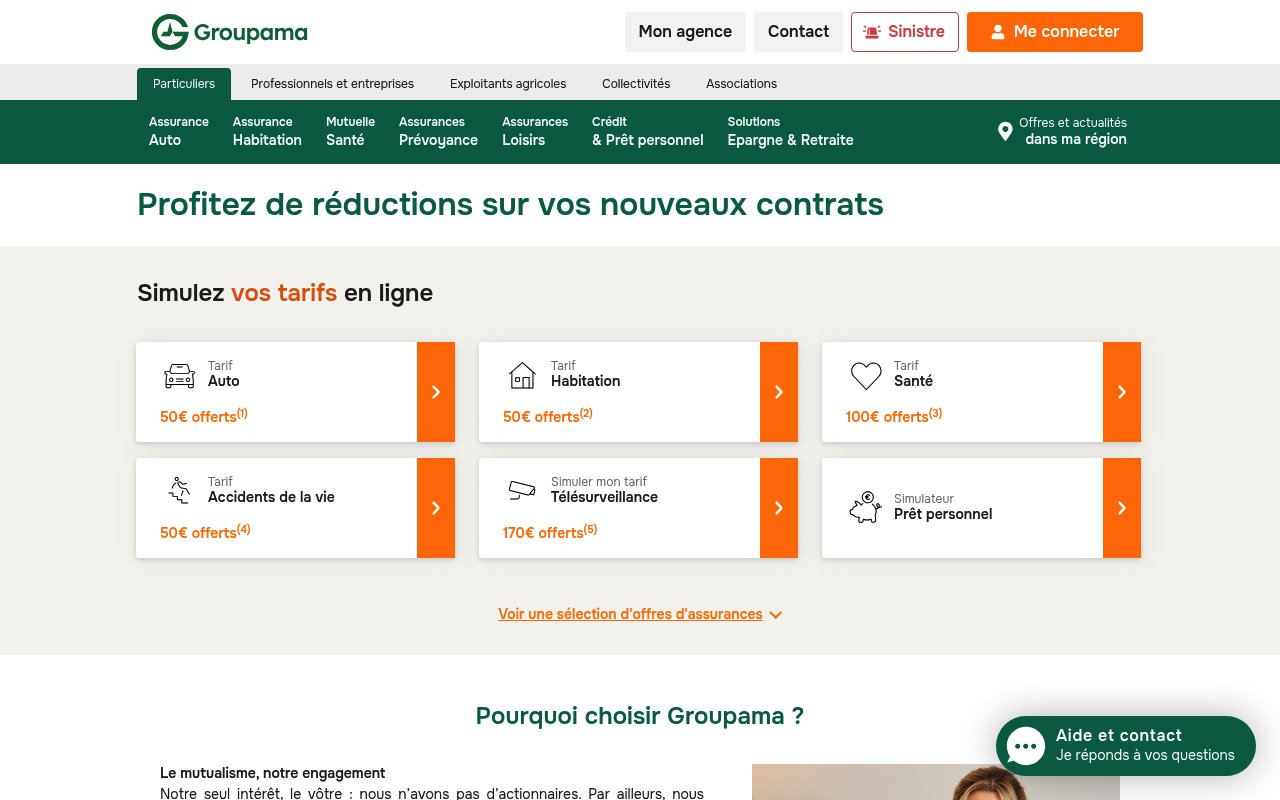
Task: Click the 'Tarif Habitation' card title
Action: click(x=586, y=374)
